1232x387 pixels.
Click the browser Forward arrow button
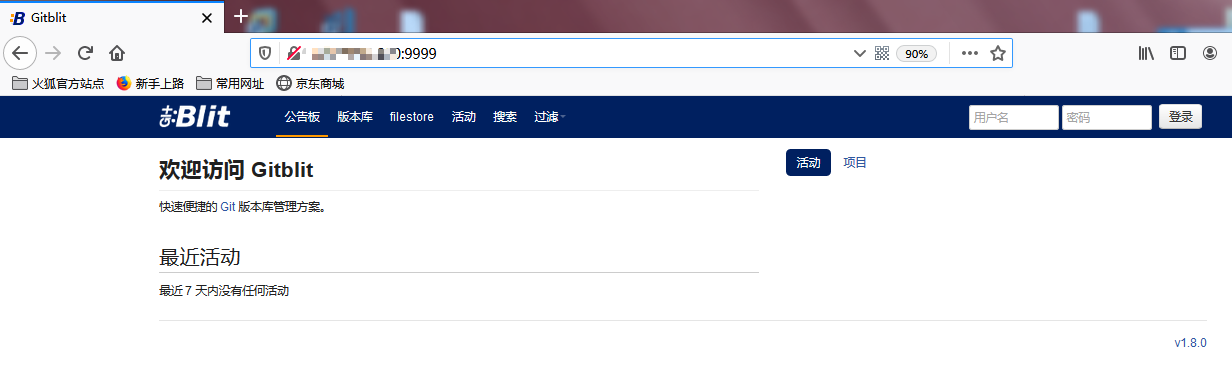coord(54,53)
